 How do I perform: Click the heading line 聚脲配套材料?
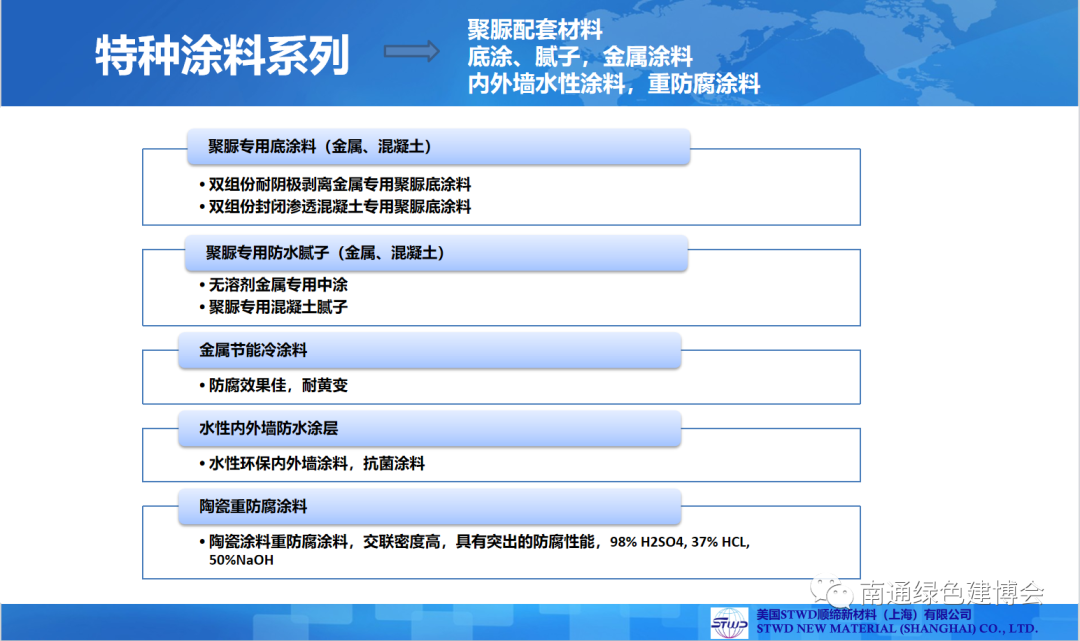pyautogui.click(x=534, y=30)
